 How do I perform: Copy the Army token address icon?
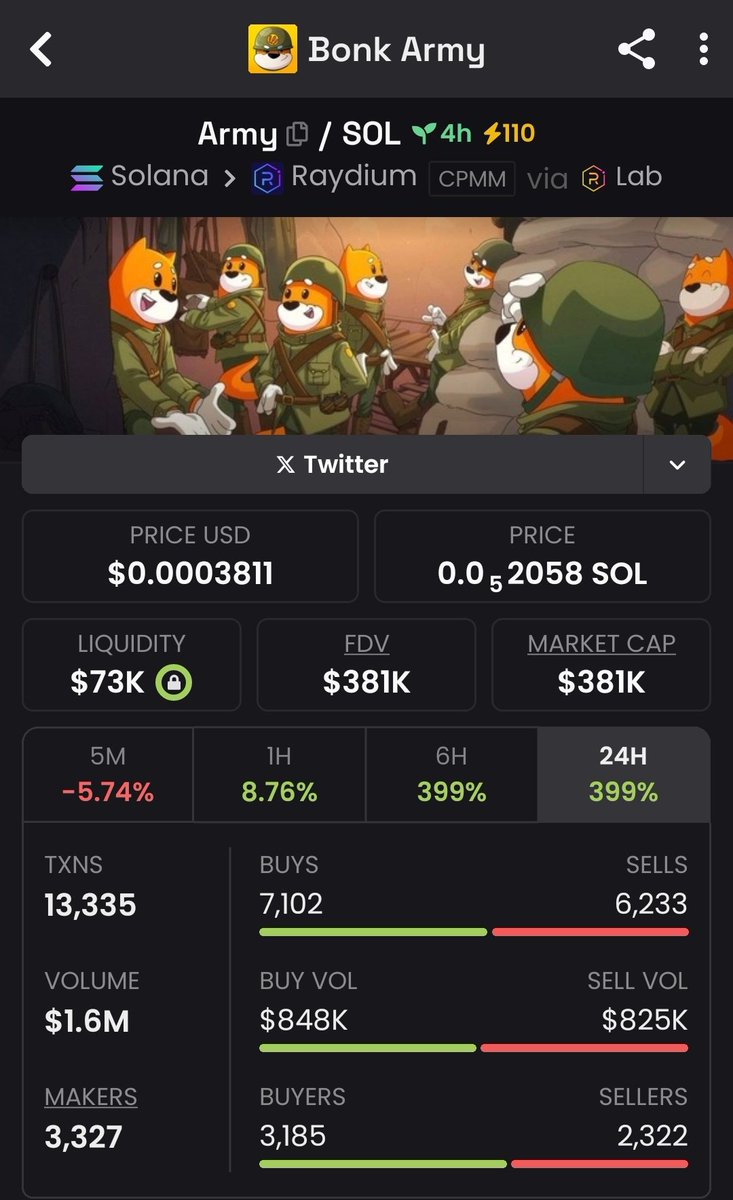point(297,134)
